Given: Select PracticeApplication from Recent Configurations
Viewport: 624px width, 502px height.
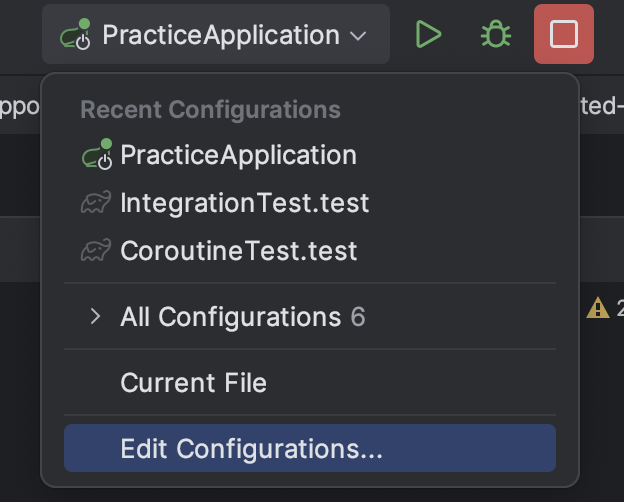Looking at the screenshot, I should coord(238,155).
